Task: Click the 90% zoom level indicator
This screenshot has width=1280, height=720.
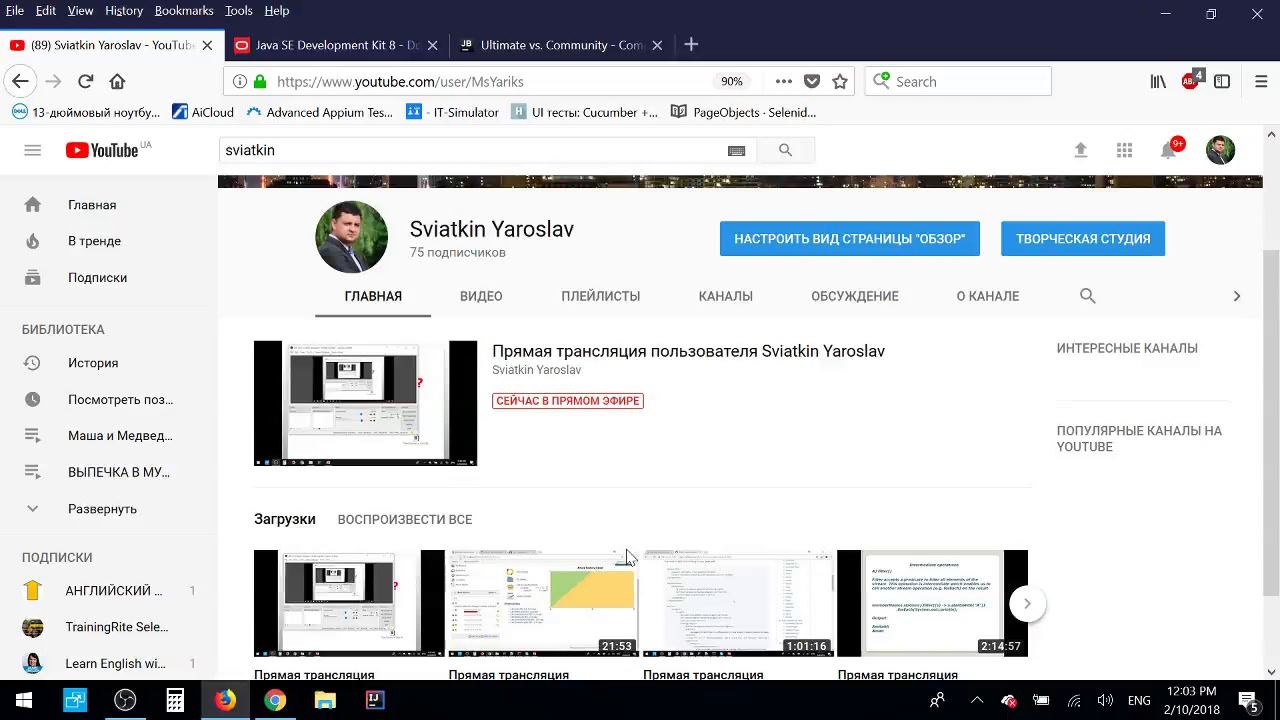Action: [x=732, y=82]
